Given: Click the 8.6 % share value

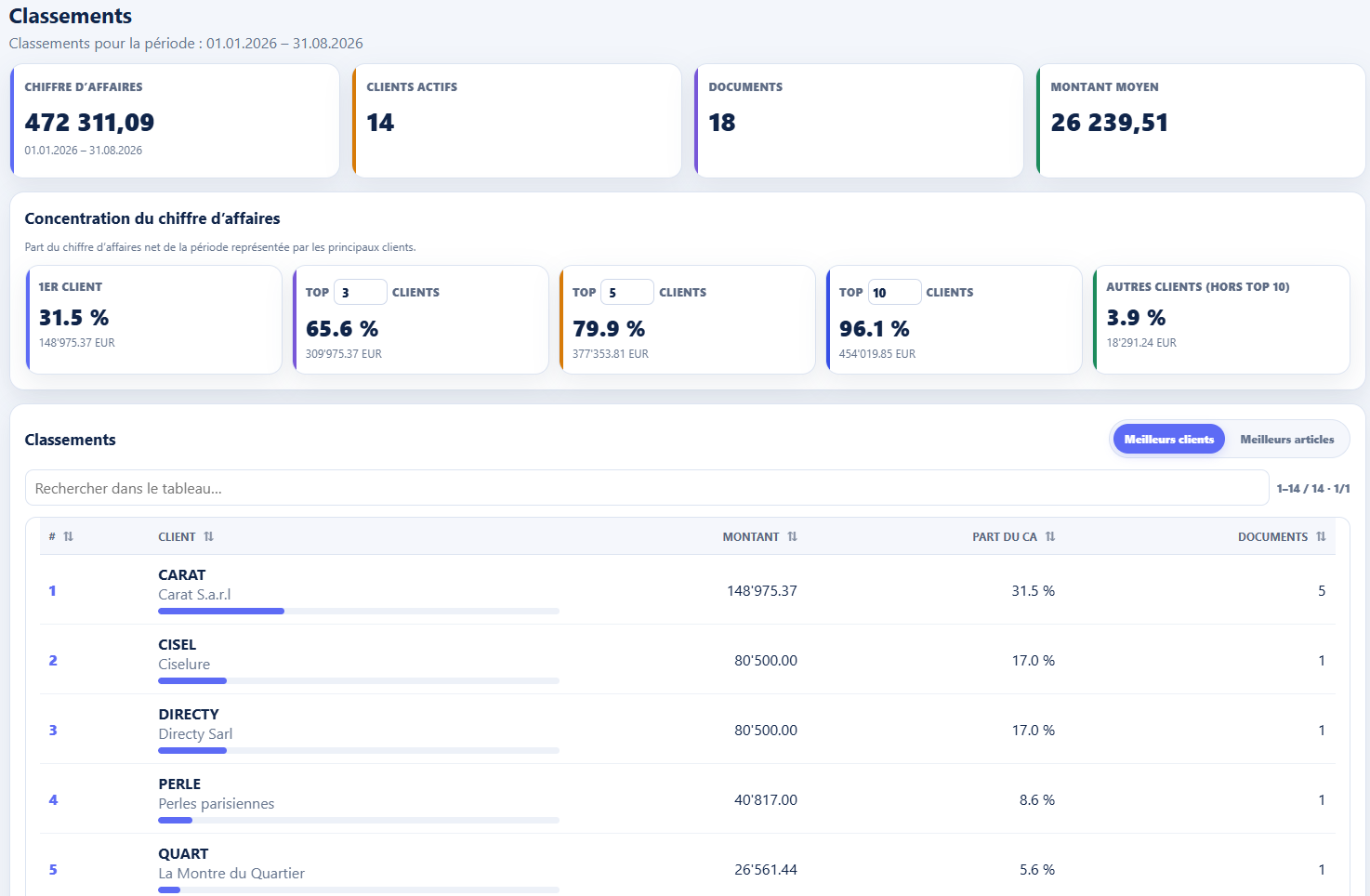Looking at the screenshot, I should [1037, 799].
